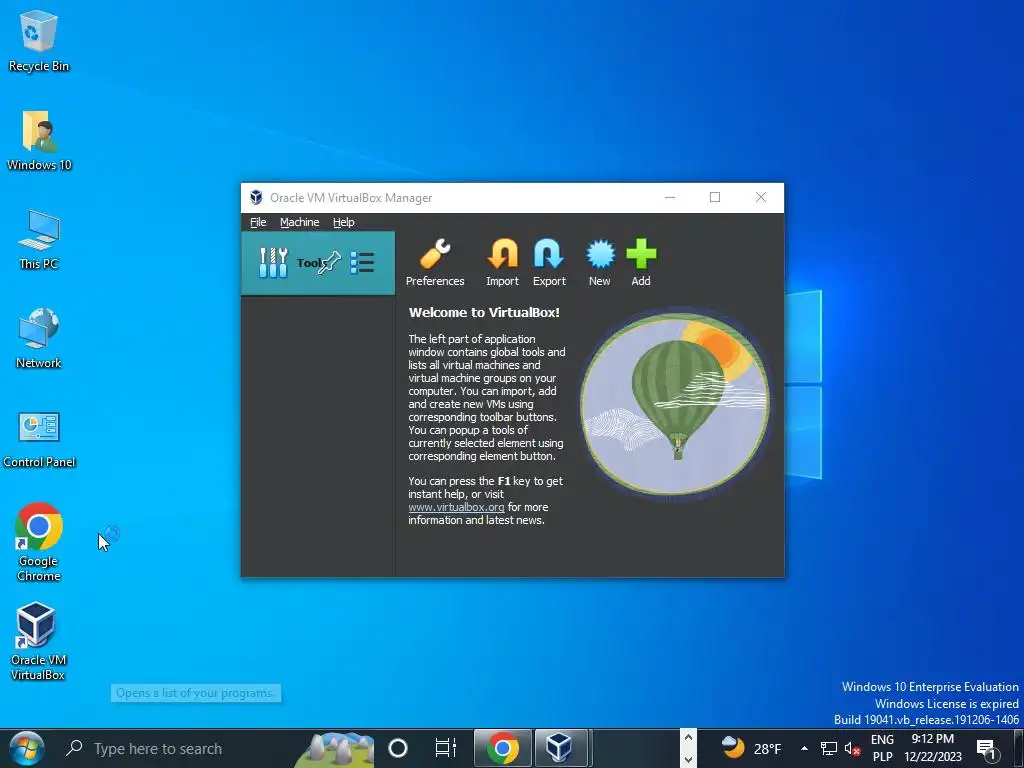Screen dimensions: 1024x768
Task: Select the Network desktop icon
Action: pyautogui.click(x=39, y=339)
